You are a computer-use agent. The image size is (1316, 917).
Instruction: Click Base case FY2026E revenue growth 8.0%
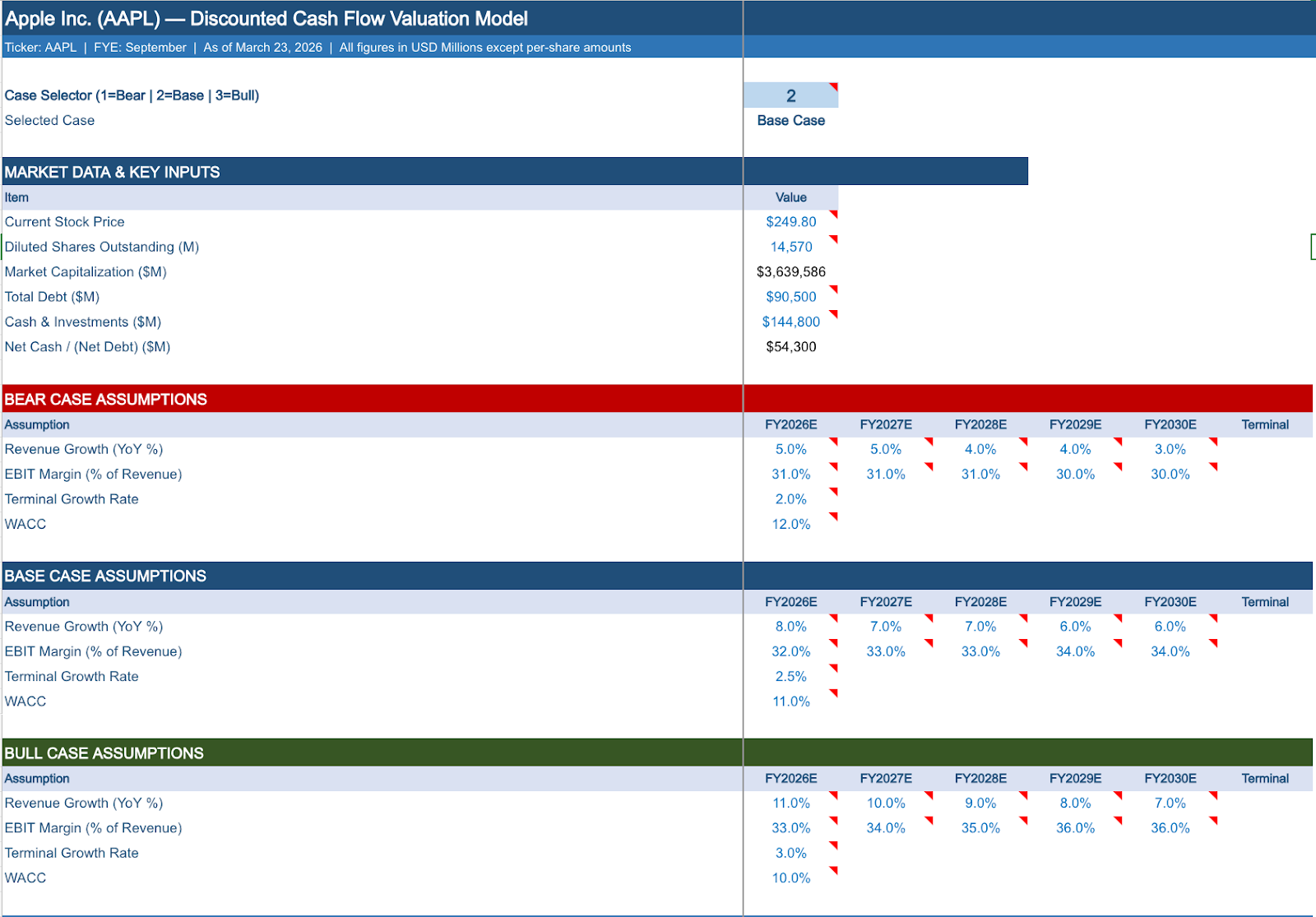(x=790, y=627)
